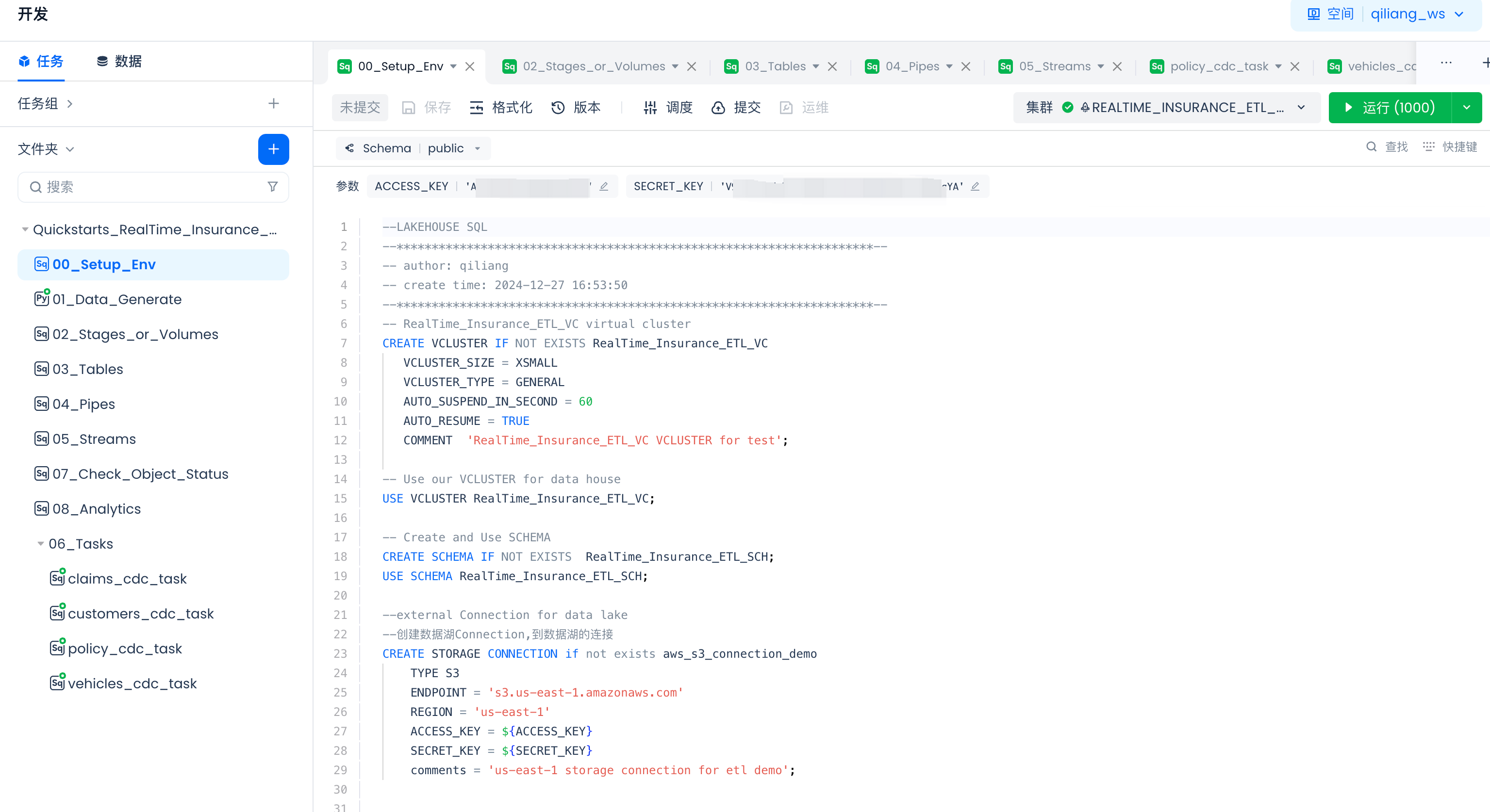Open Find (查找) in the editor

click(1387, 147)
